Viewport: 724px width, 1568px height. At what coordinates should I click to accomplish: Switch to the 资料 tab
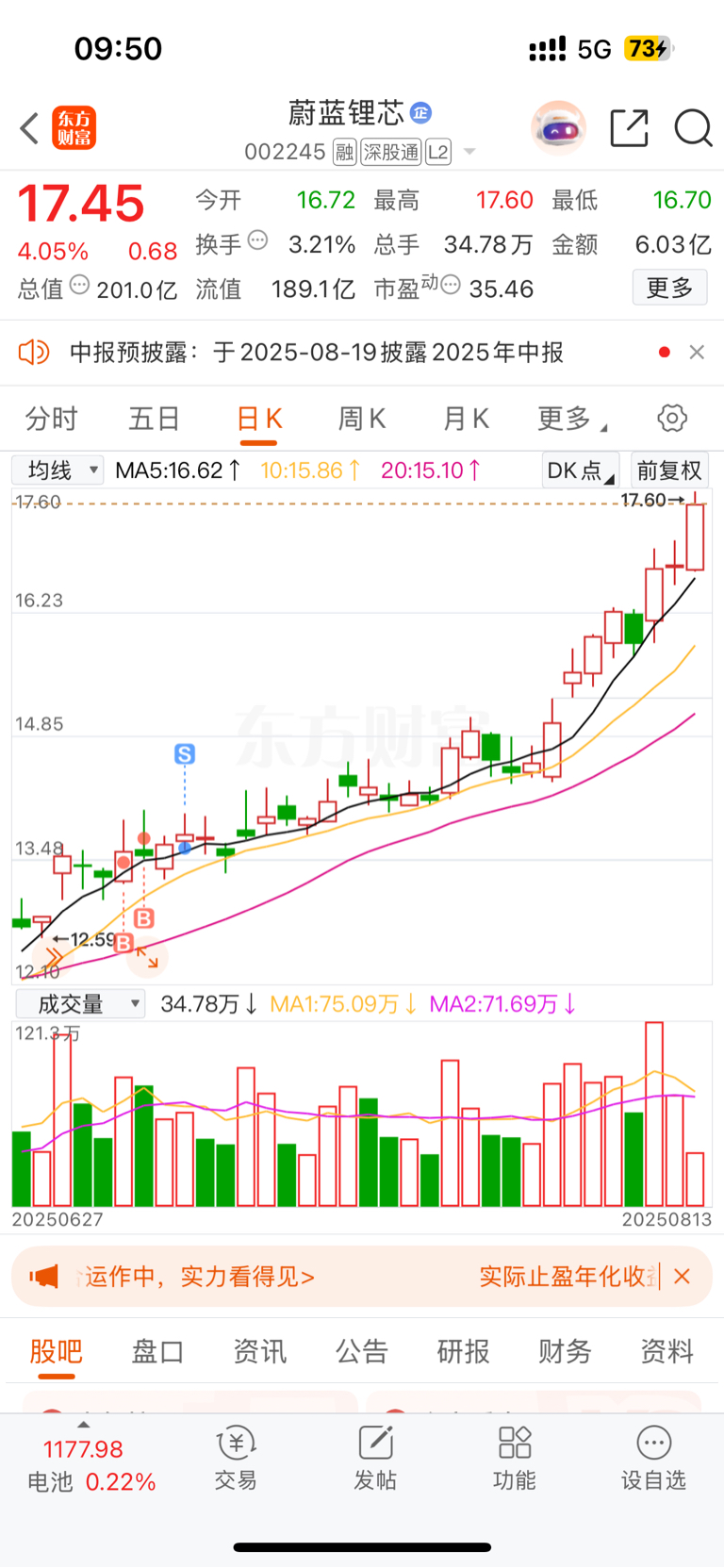click(667, 1351)
